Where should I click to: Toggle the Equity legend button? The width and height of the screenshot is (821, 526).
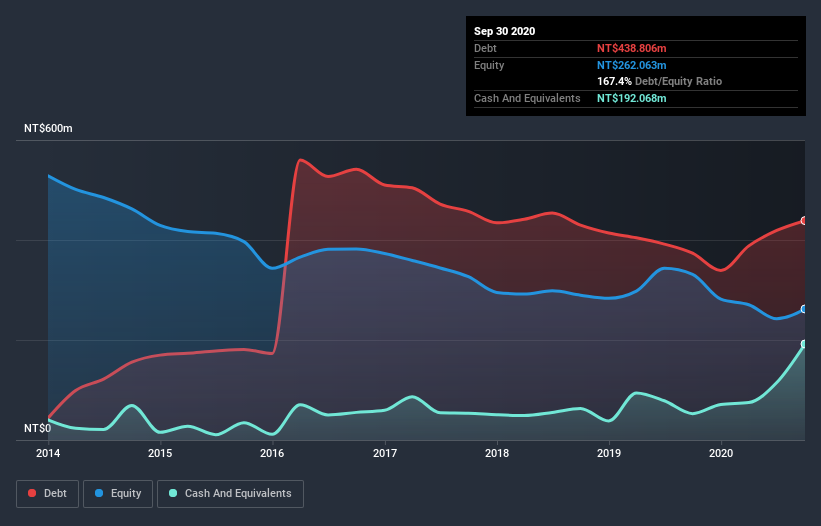point(118,494)
